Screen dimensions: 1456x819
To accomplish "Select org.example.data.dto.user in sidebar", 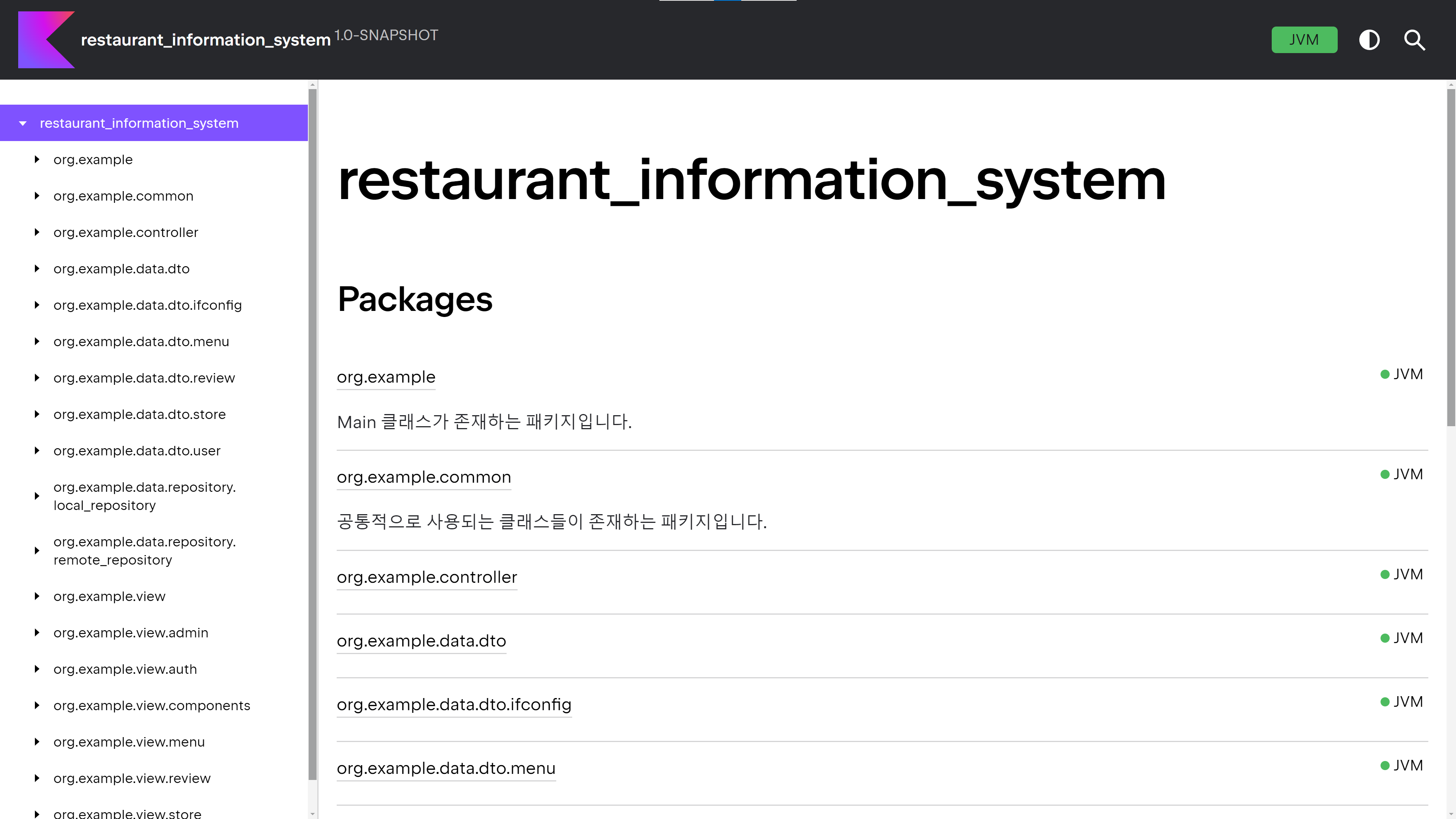I will coord(137,451).
